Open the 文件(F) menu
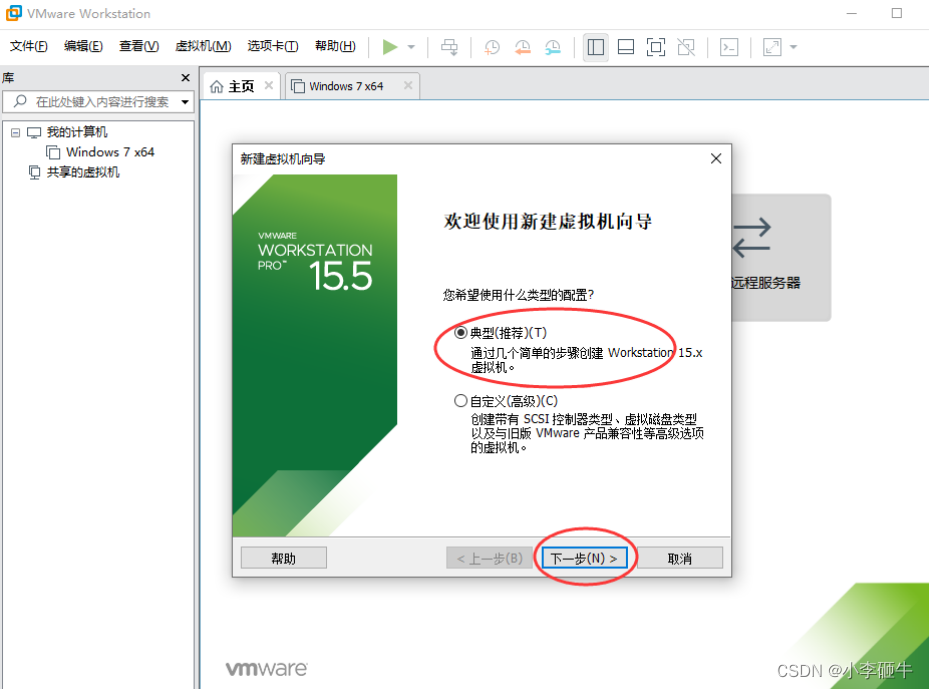The height and width of the screenshot is (689, 929). point(28,46)
